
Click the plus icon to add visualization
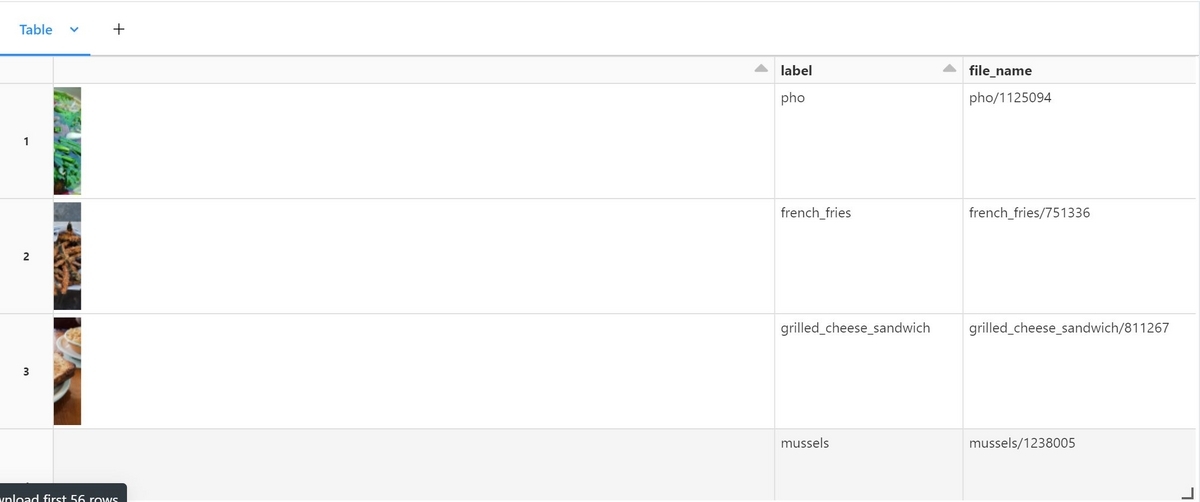click(119, 29)
